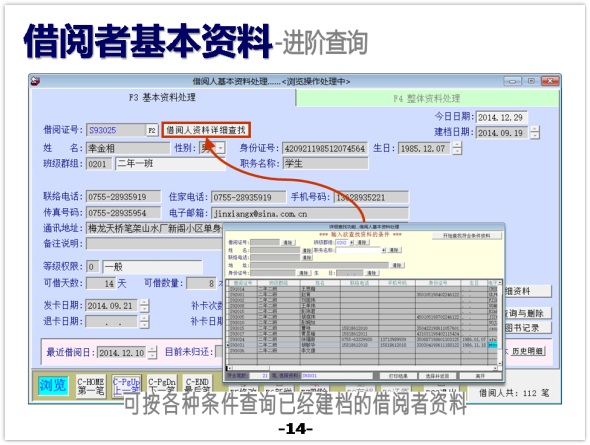Clear the 姓名 condition in the search popup
Viewport: 590px width, 445px height.
coord(307,250)
